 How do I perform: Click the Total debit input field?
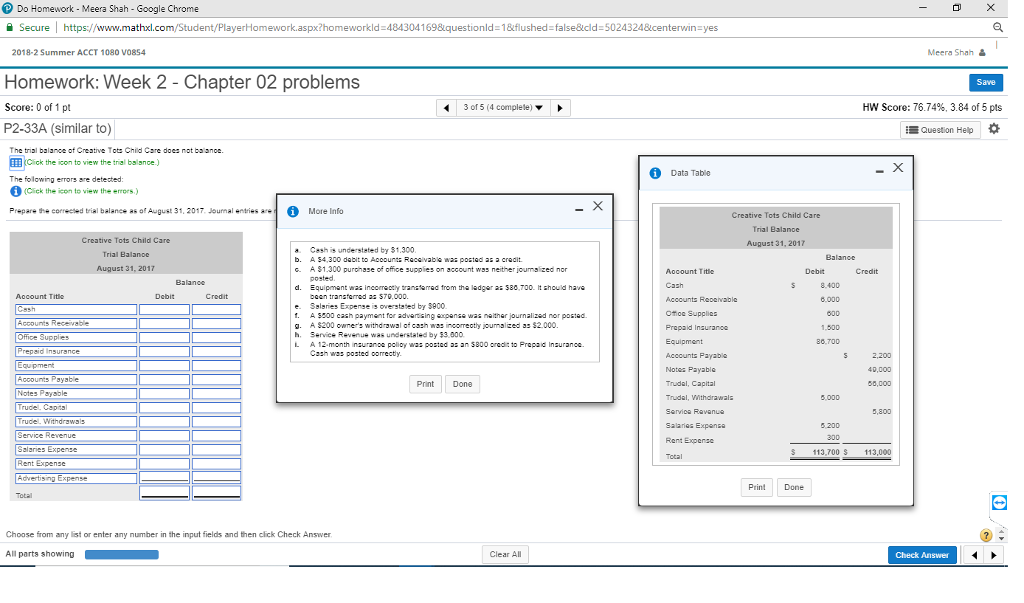(x=164, y=493)
